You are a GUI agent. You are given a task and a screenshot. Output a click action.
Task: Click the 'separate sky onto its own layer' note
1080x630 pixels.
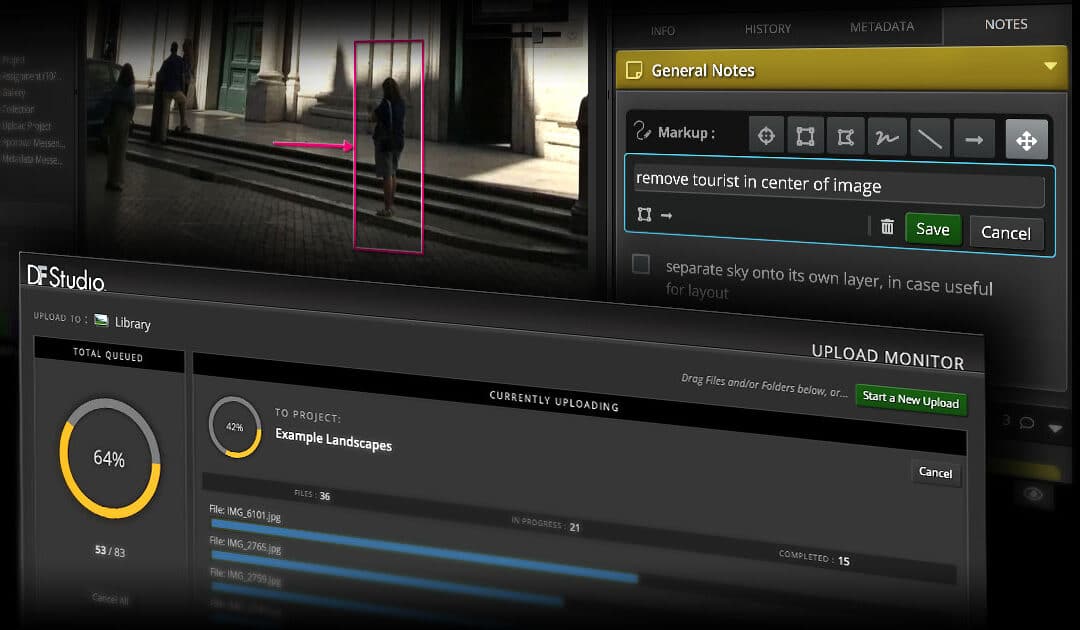click(829, 280)
